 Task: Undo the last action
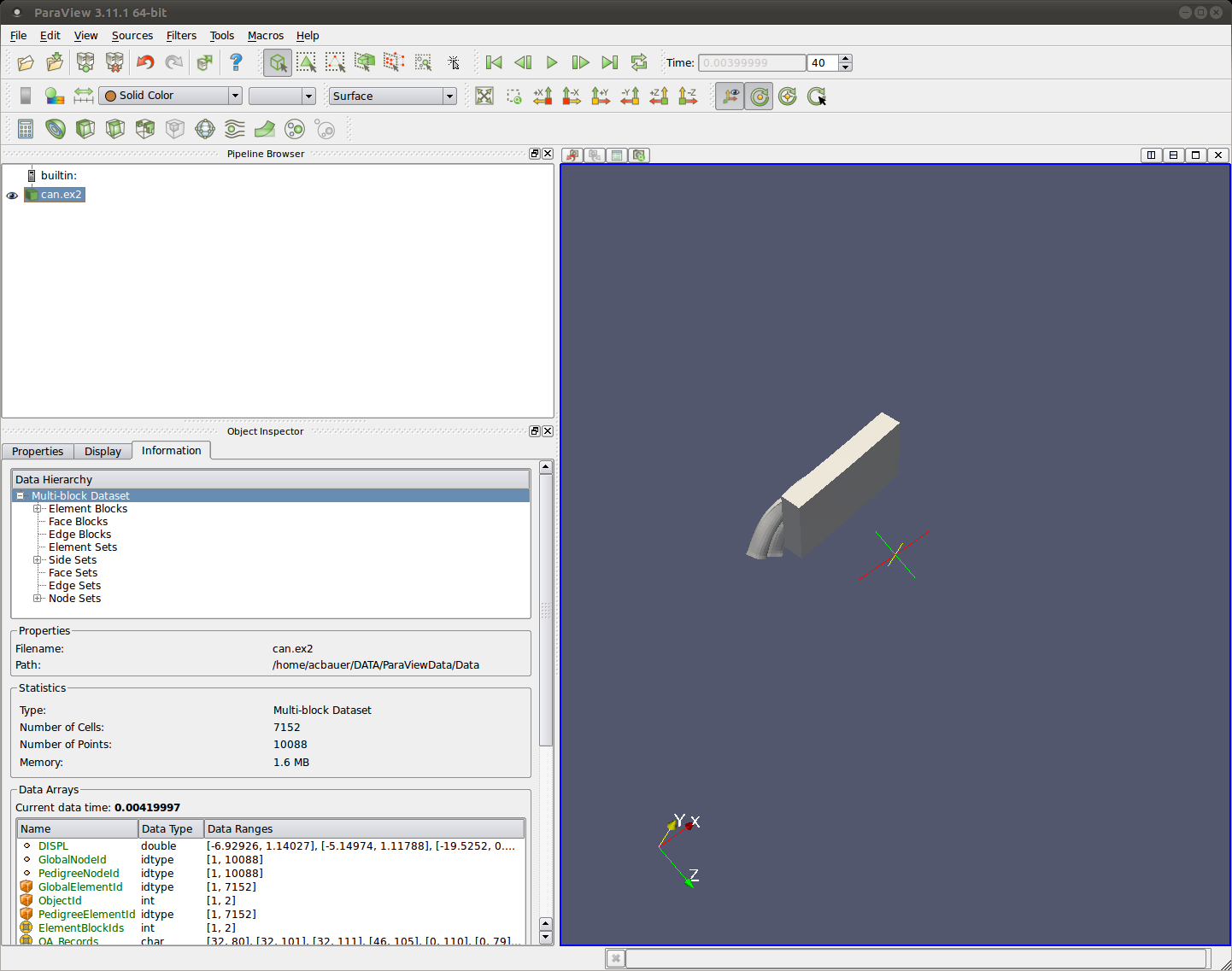pos(145,62)
